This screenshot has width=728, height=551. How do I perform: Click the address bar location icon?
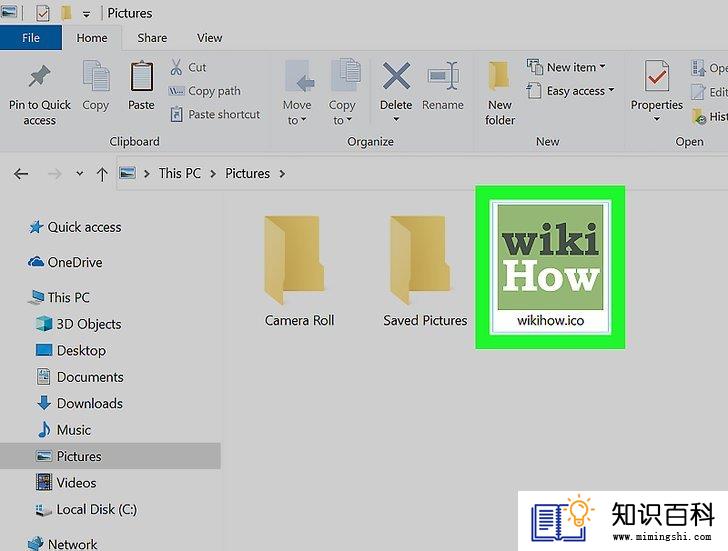click(127, 173)
